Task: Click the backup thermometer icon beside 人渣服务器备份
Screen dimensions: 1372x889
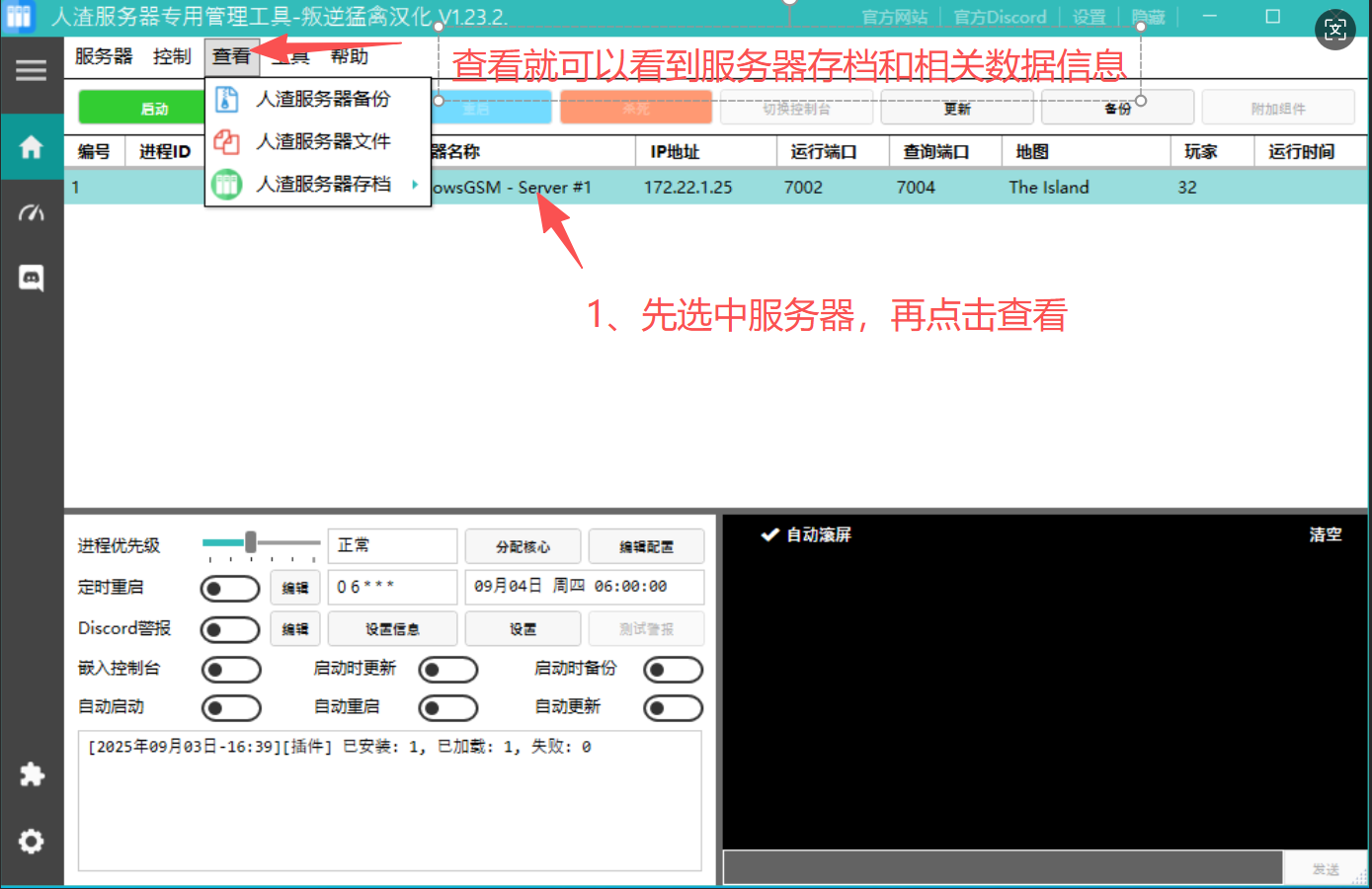Action: pos(224,99)
